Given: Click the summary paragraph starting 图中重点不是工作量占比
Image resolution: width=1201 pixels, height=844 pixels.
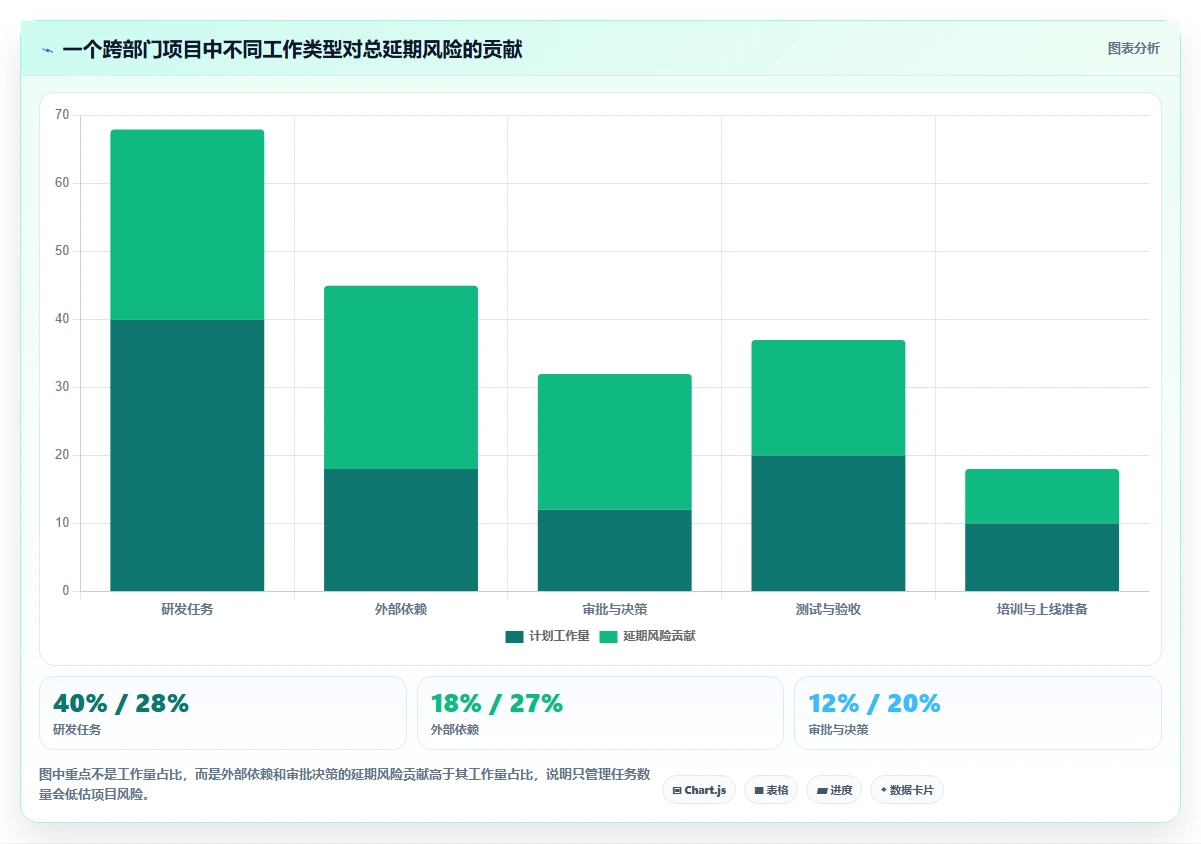Looking at the screenshot, I should 345,784.
